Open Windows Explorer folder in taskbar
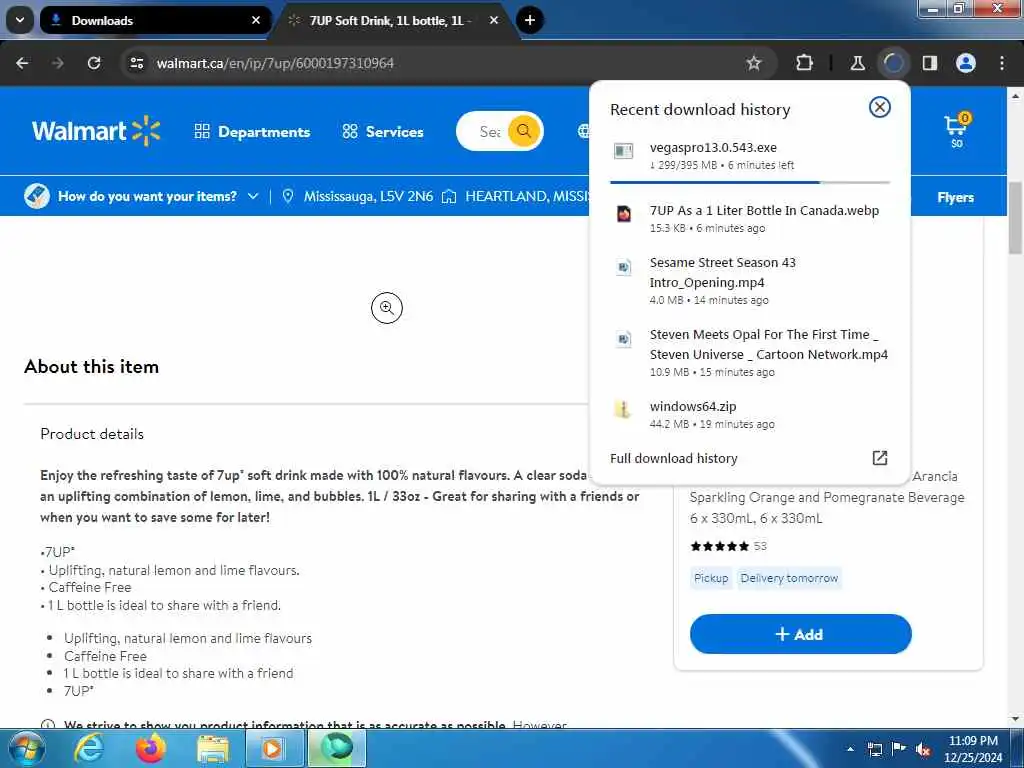Image resolution: width=1024 pixels, height=768 pixels. [213, 748]
